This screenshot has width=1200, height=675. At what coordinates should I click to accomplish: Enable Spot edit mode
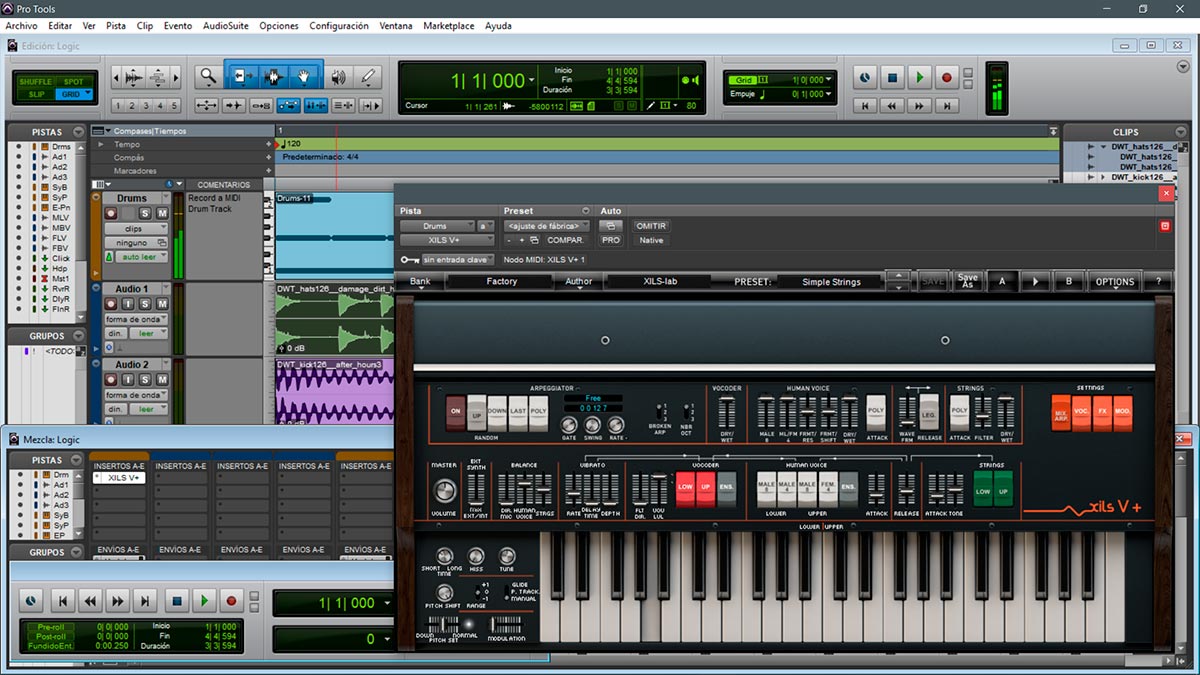click(x=74, y=82)
